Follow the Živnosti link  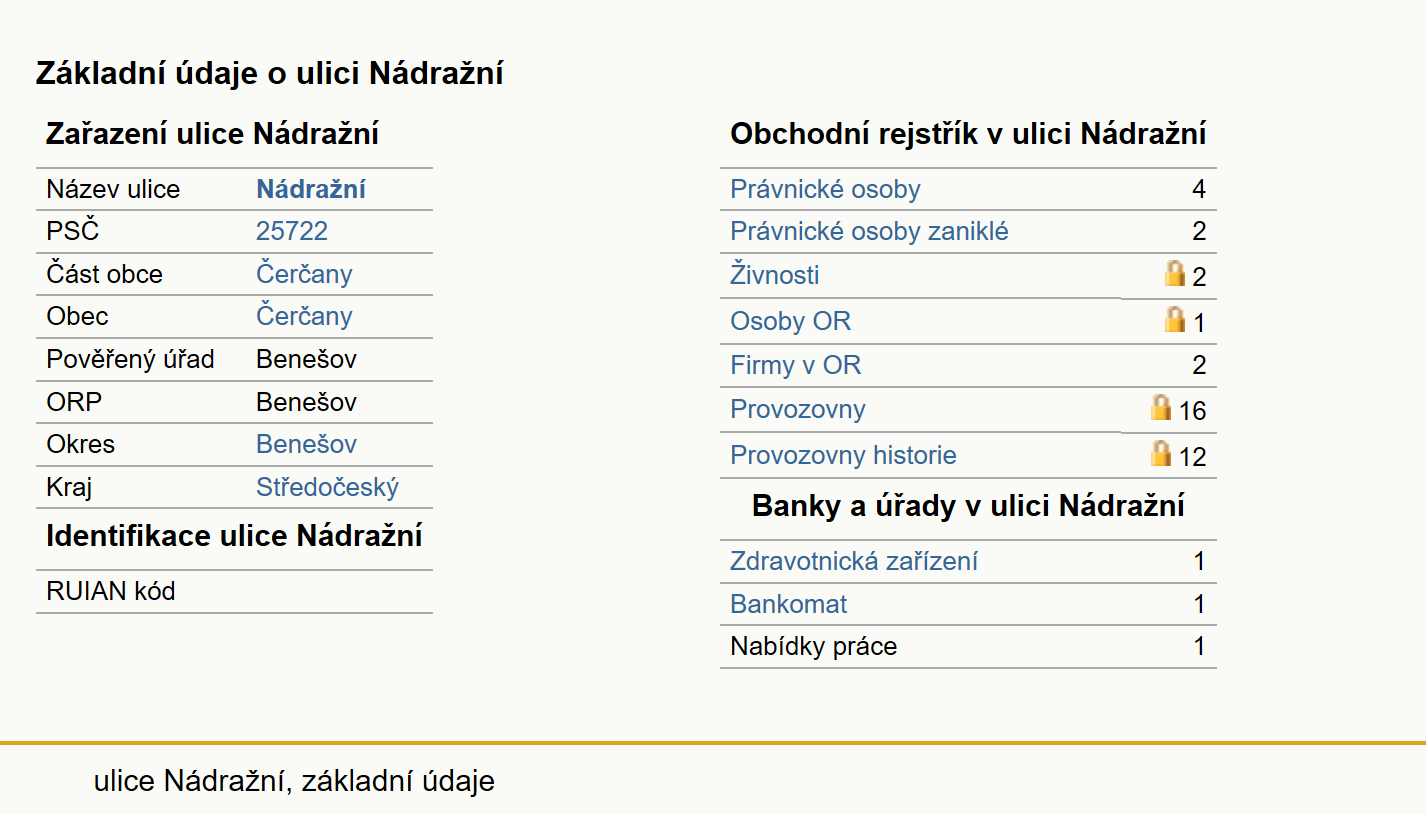click(x=775, y=274)
